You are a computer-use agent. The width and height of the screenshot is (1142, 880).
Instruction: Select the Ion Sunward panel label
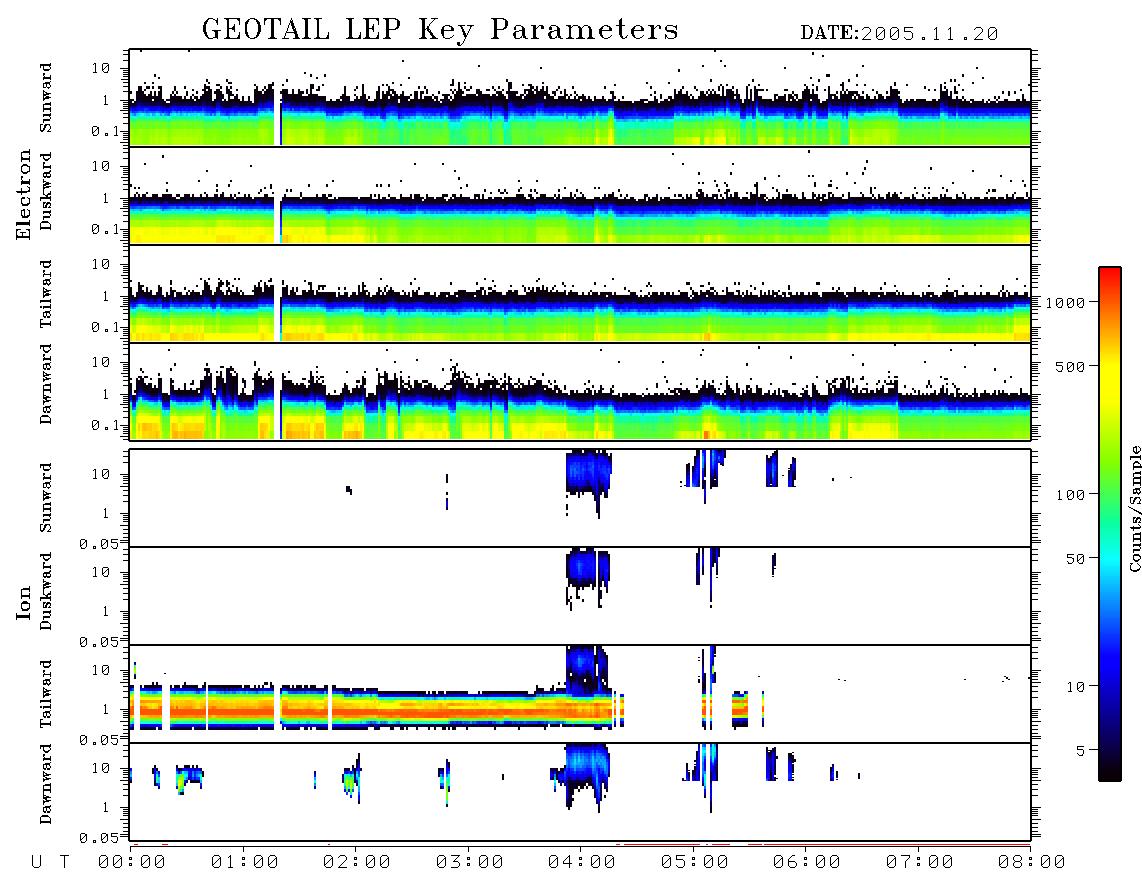46,498
